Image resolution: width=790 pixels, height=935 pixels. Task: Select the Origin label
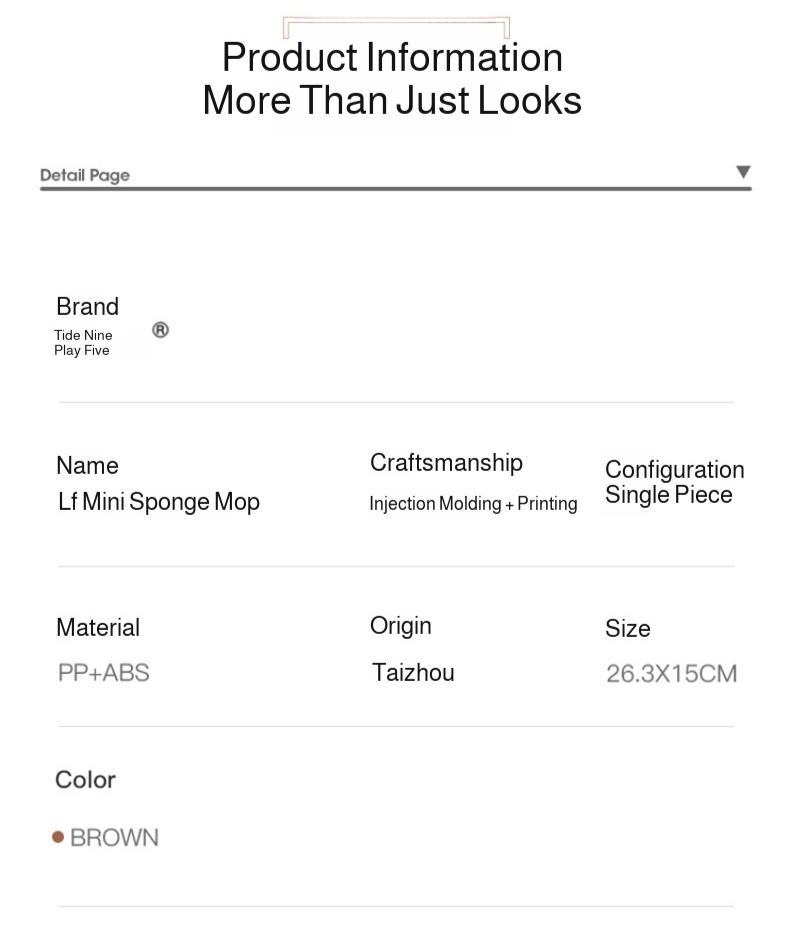(400, 625)
